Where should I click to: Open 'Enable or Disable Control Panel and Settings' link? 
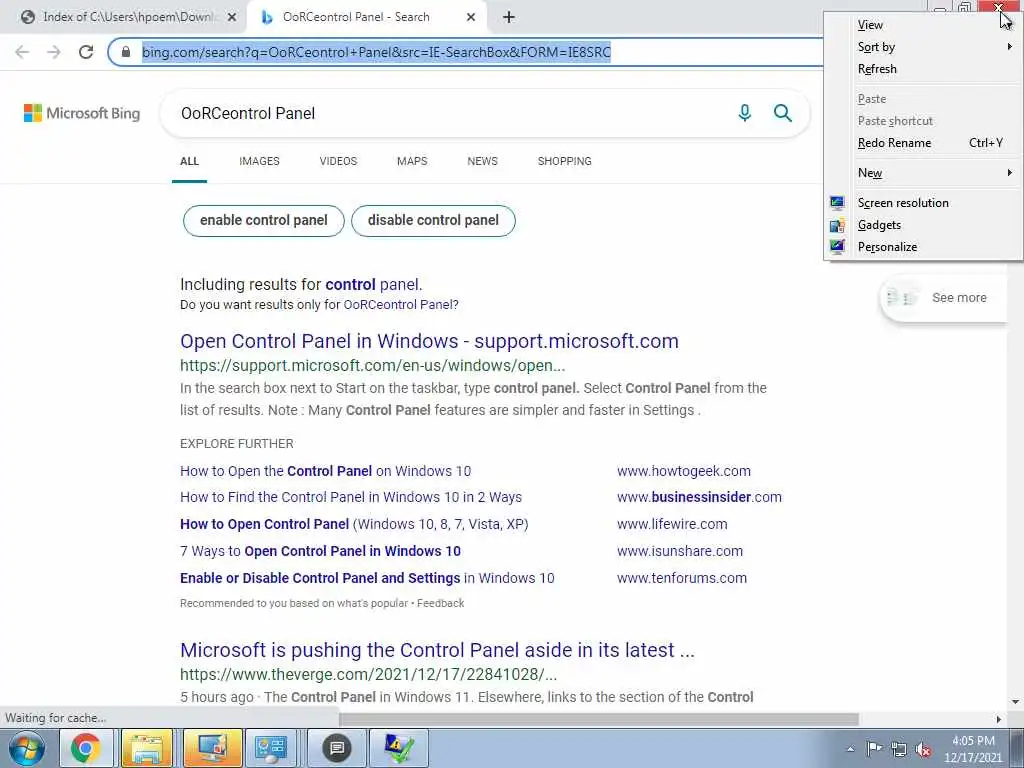point(367,578)
